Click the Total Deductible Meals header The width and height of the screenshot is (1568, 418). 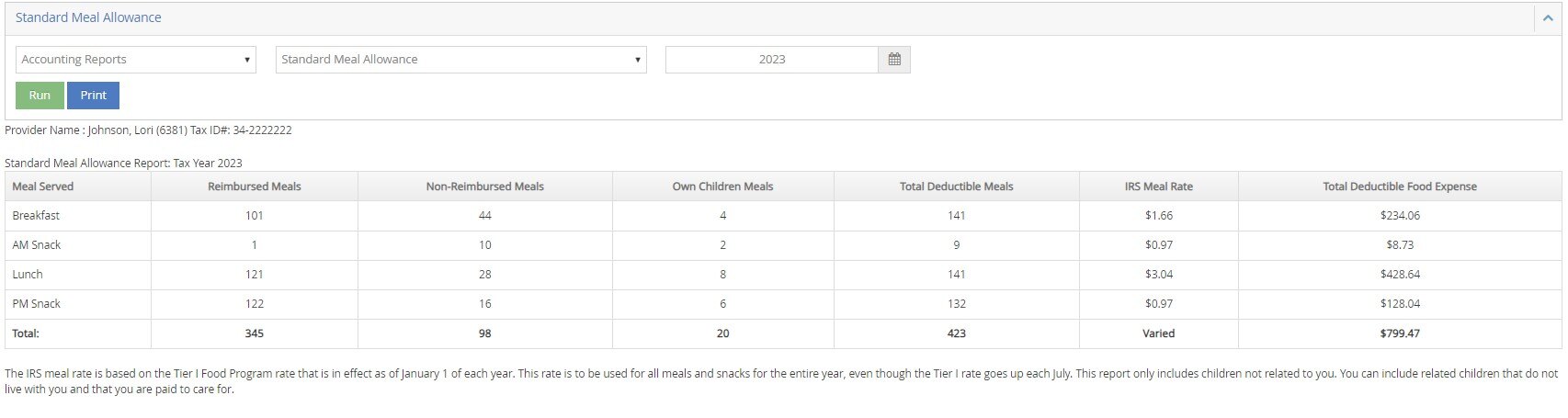click(x=956, y=186)
